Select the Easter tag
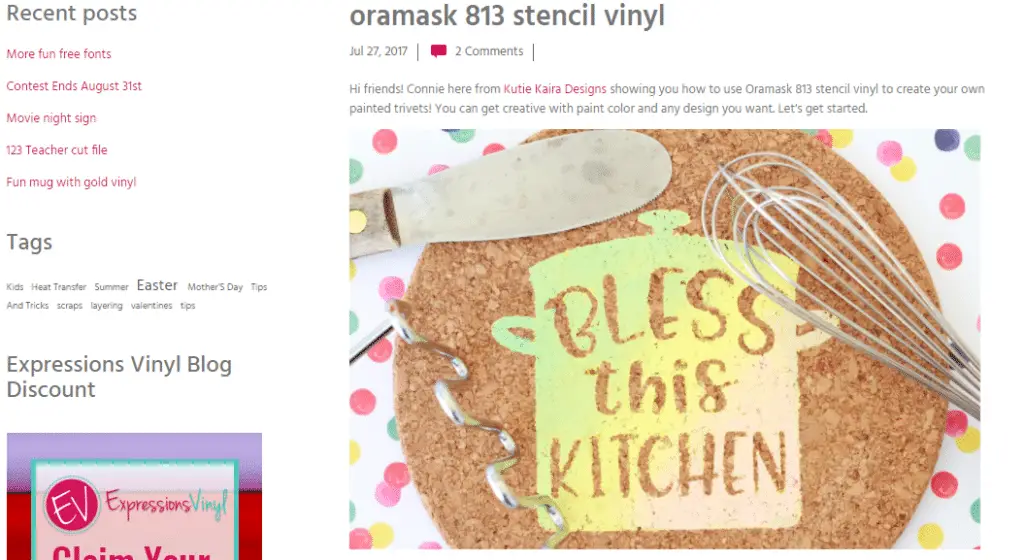Screen dimensions: 1024x560 pos(157,285)
